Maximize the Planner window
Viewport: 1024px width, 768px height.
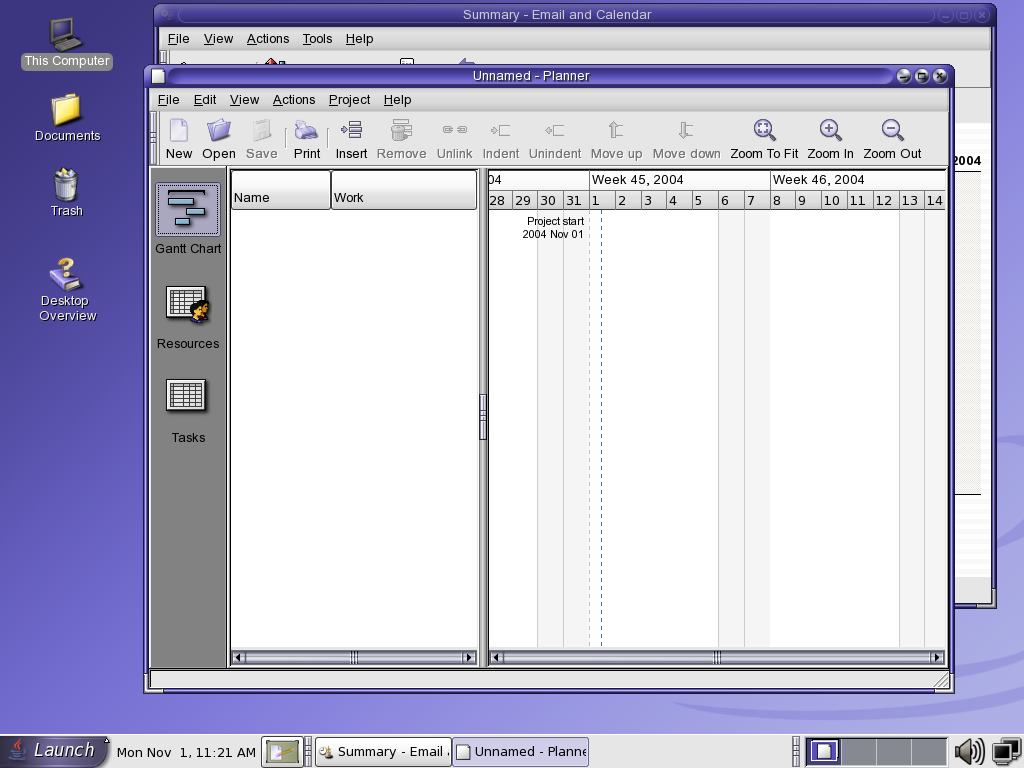tap(921, 76)
